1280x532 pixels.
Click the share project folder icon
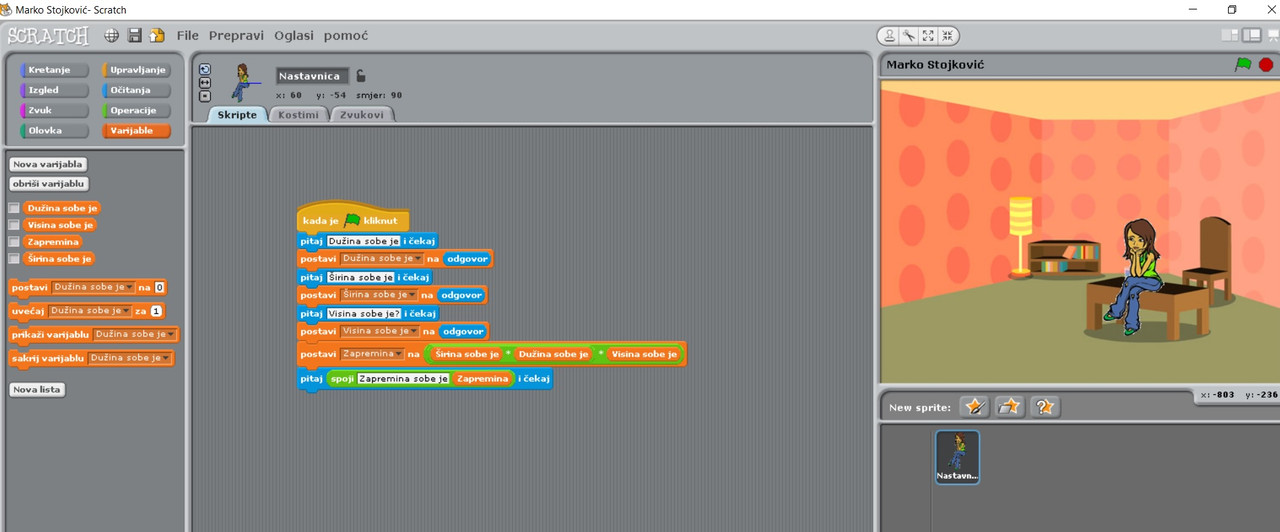[x=157, y=35]
